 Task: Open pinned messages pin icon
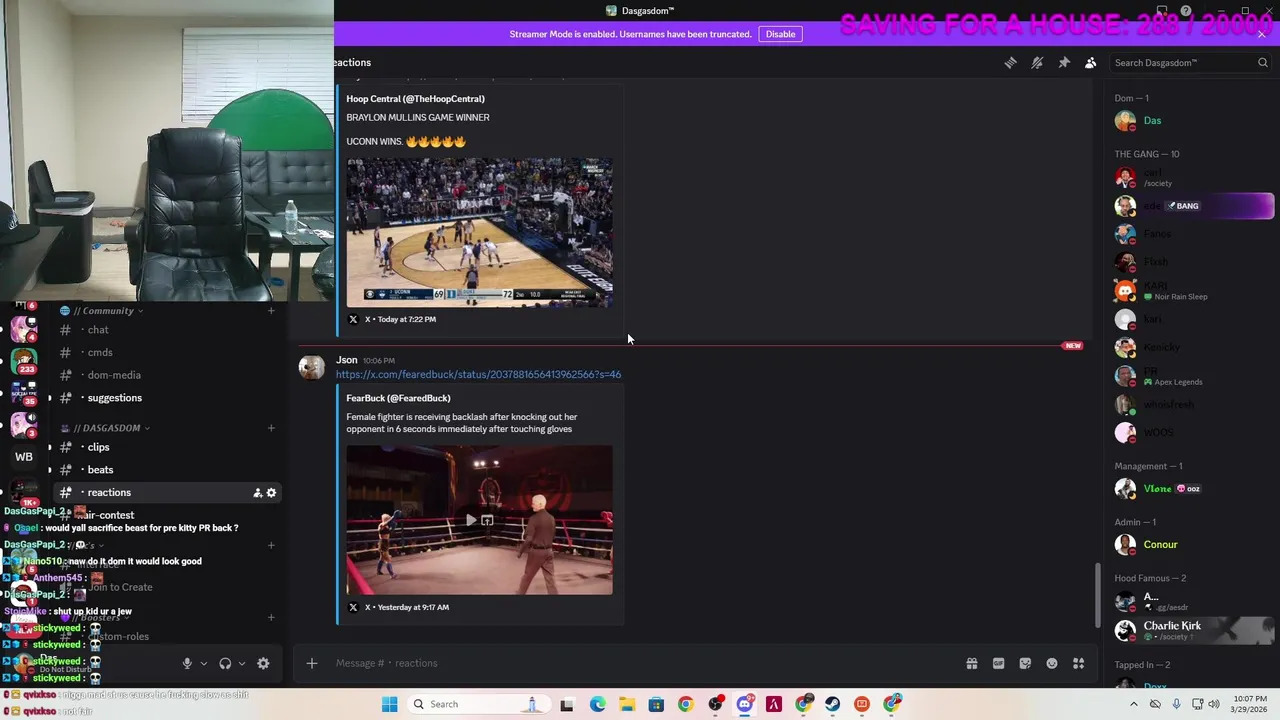point(1064,63)
